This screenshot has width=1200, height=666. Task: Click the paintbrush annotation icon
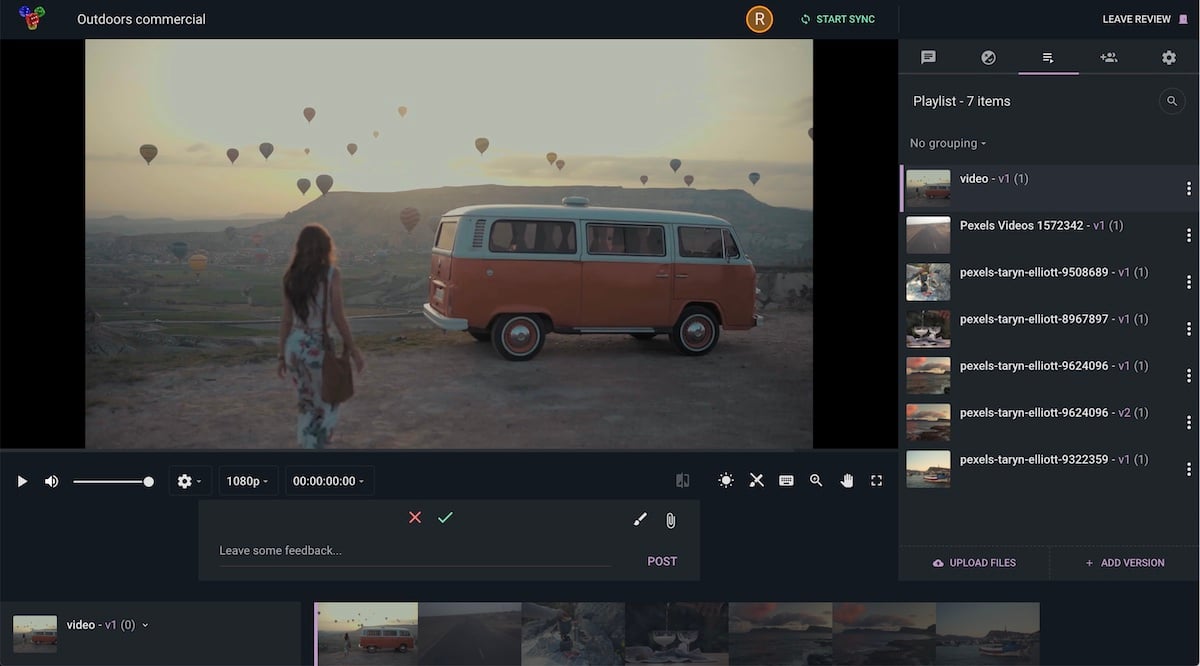(641, 519)
